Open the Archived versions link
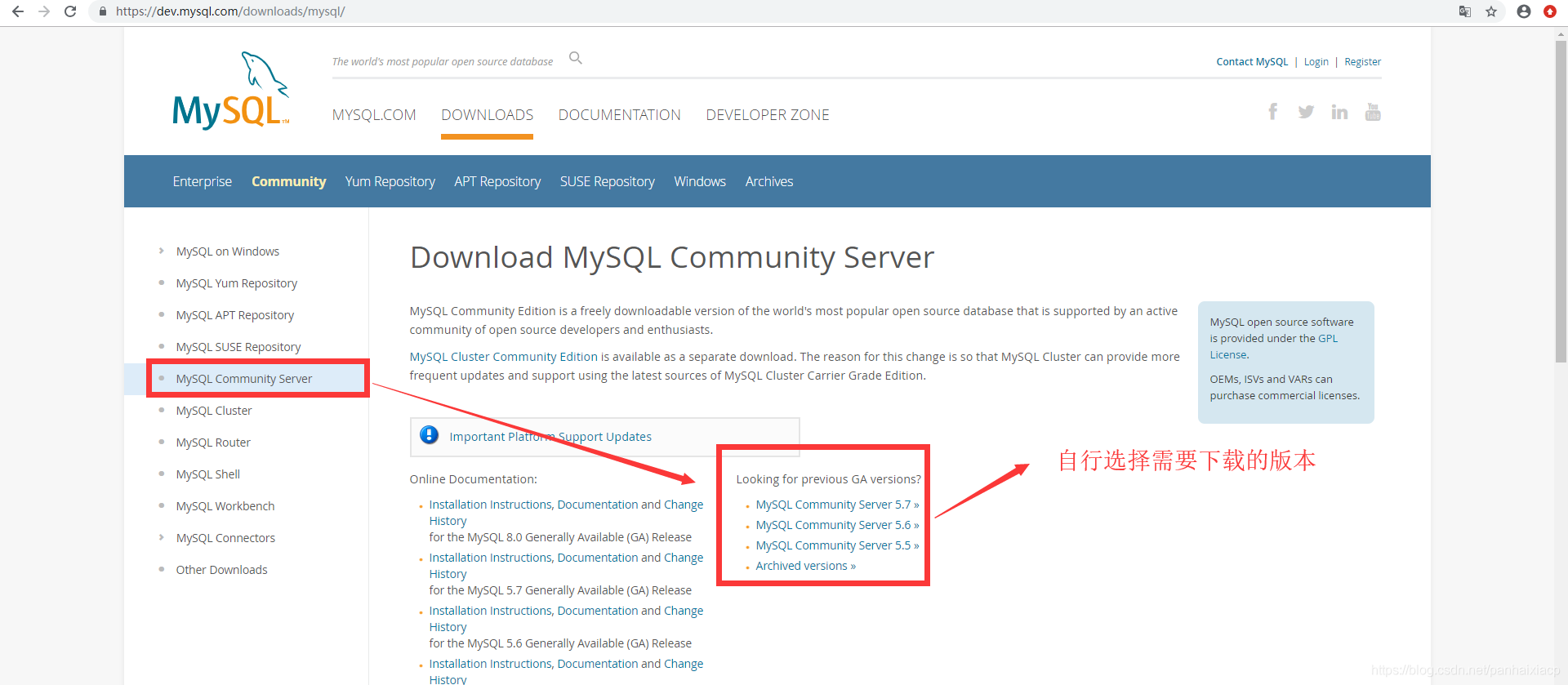 pos(805,566)
